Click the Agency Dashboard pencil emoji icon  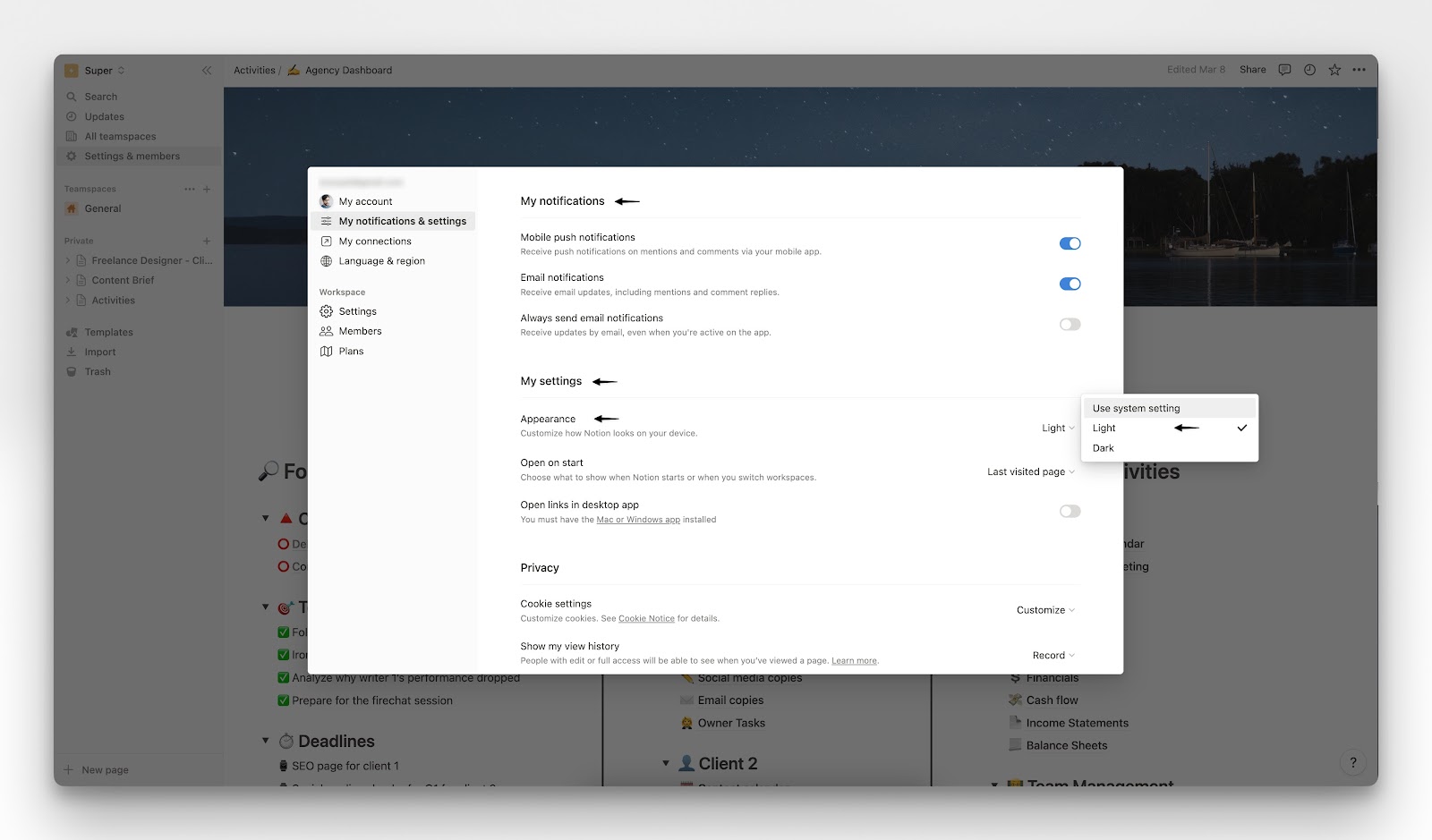pyautogui.click(x=294, y=70)
